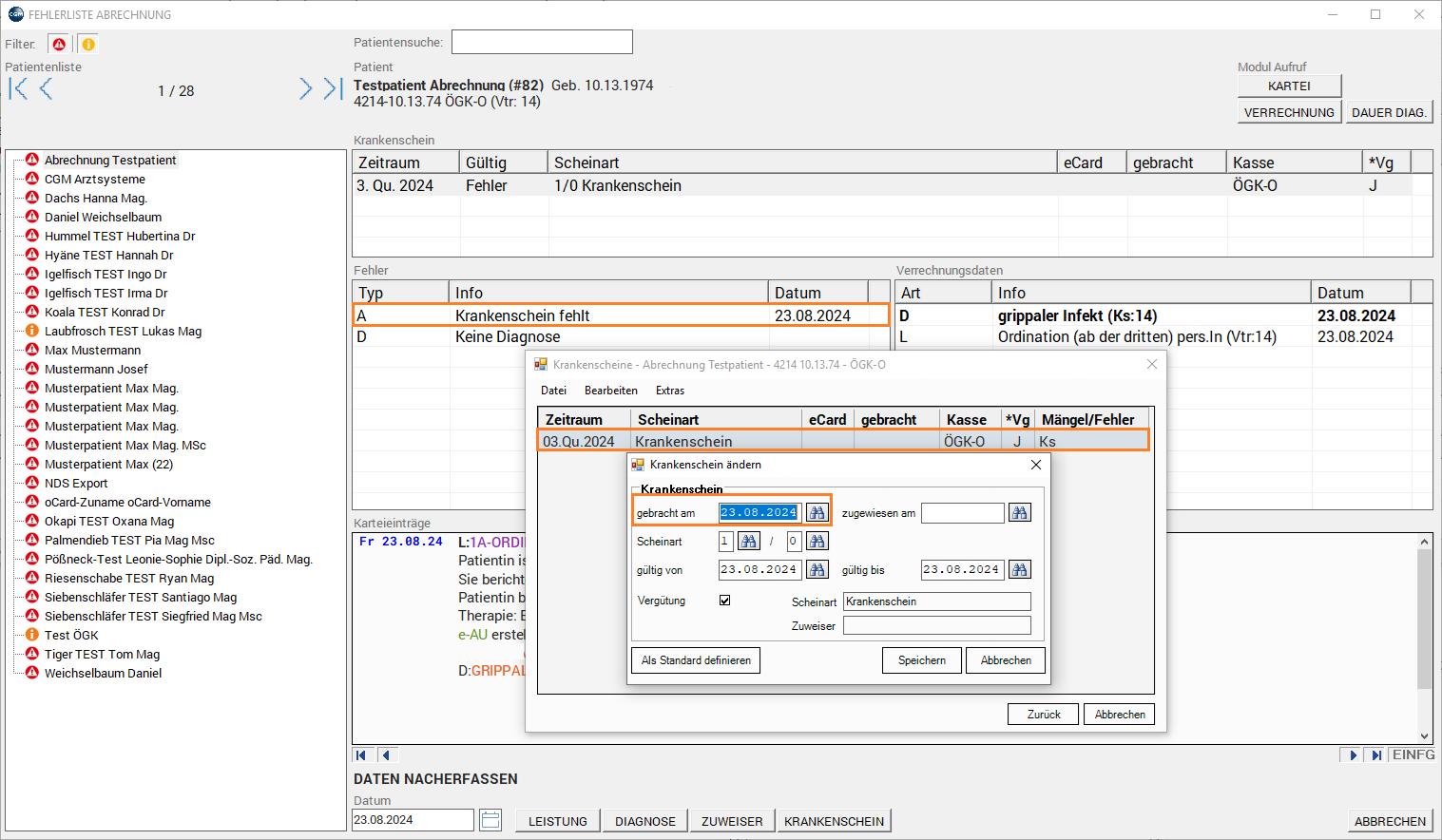
Task: Click the LEISTUNG button
Action: (x=558, y=821)
